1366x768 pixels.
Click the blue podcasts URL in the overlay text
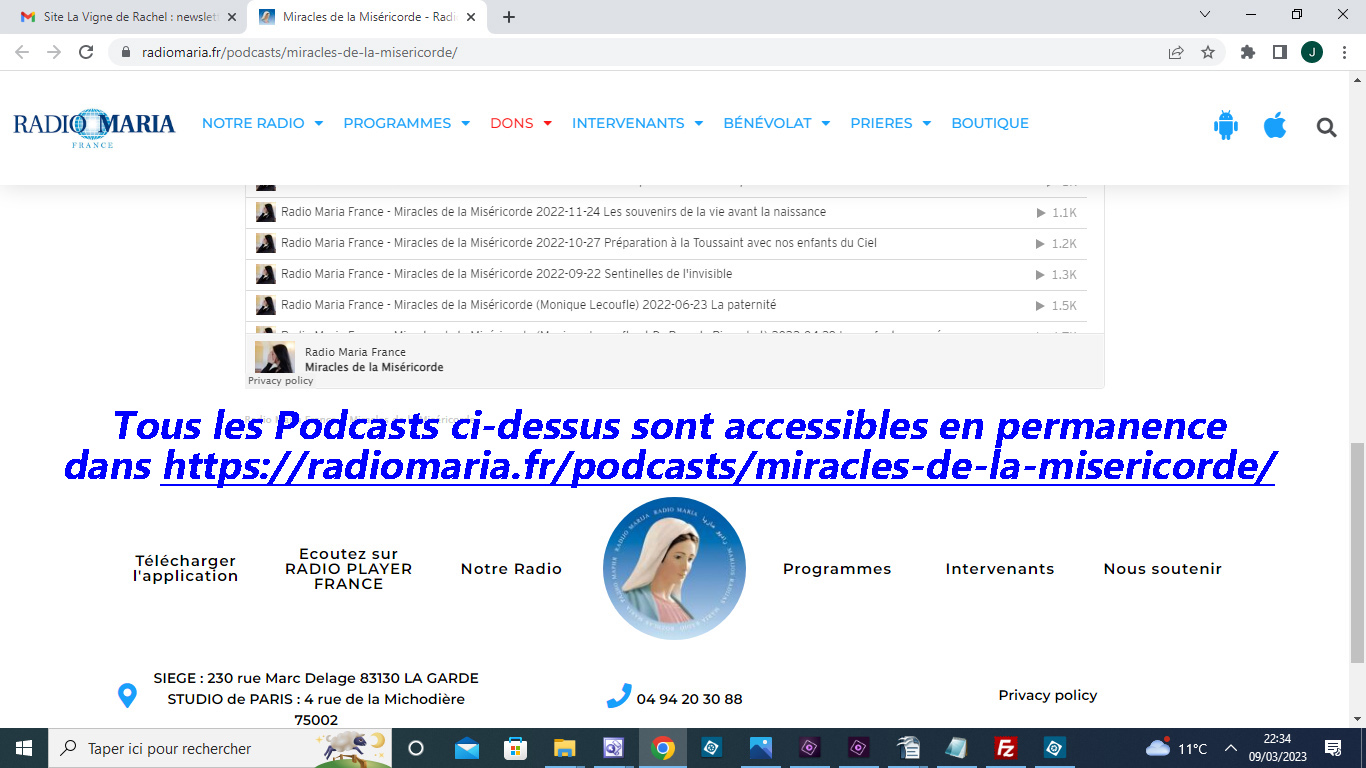pos(718,465)
